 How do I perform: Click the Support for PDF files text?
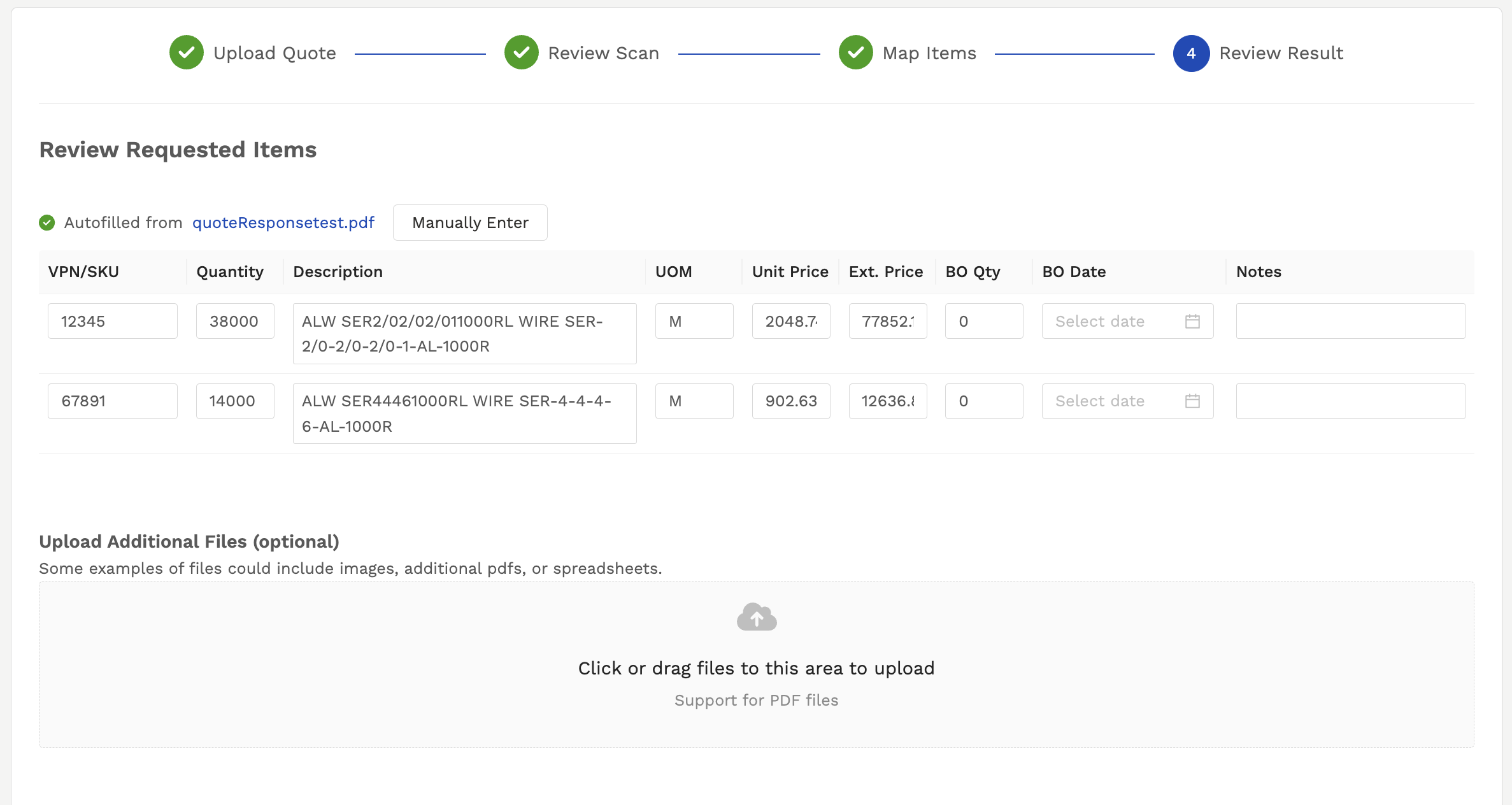point(756,701)
